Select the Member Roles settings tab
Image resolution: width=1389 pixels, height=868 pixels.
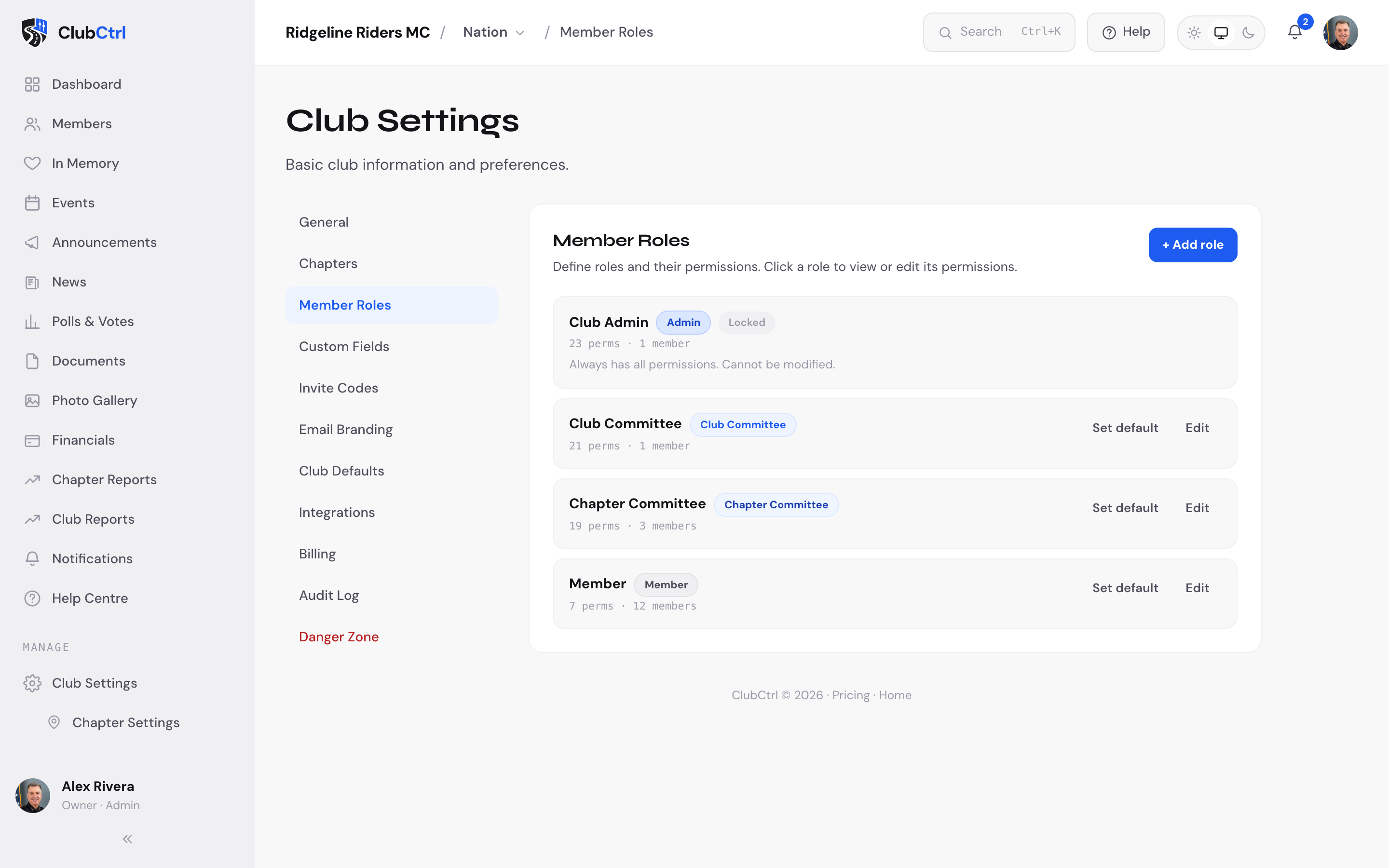[x=392, y=305]
